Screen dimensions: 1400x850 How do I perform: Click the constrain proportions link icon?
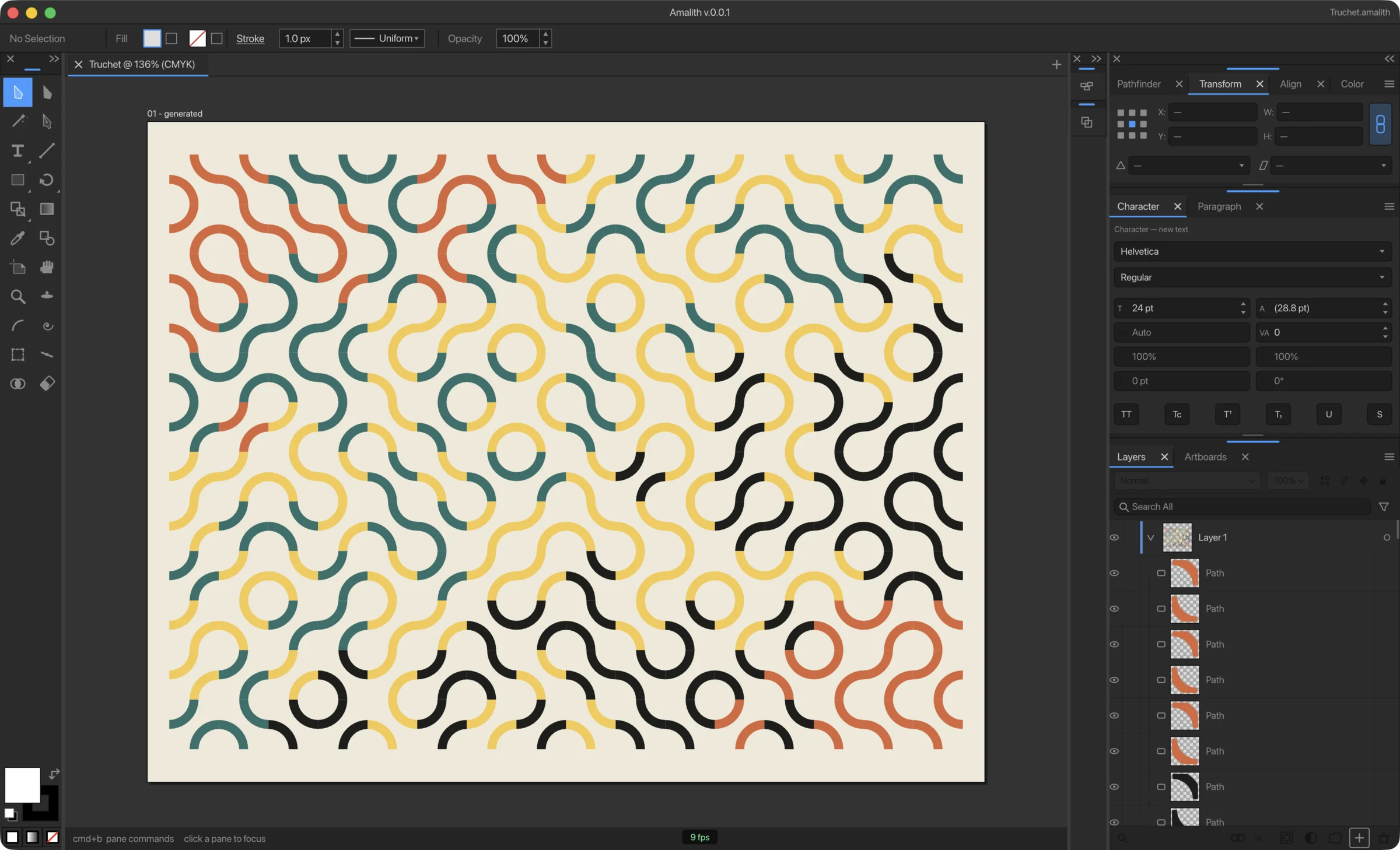[x=1380, y=124]
